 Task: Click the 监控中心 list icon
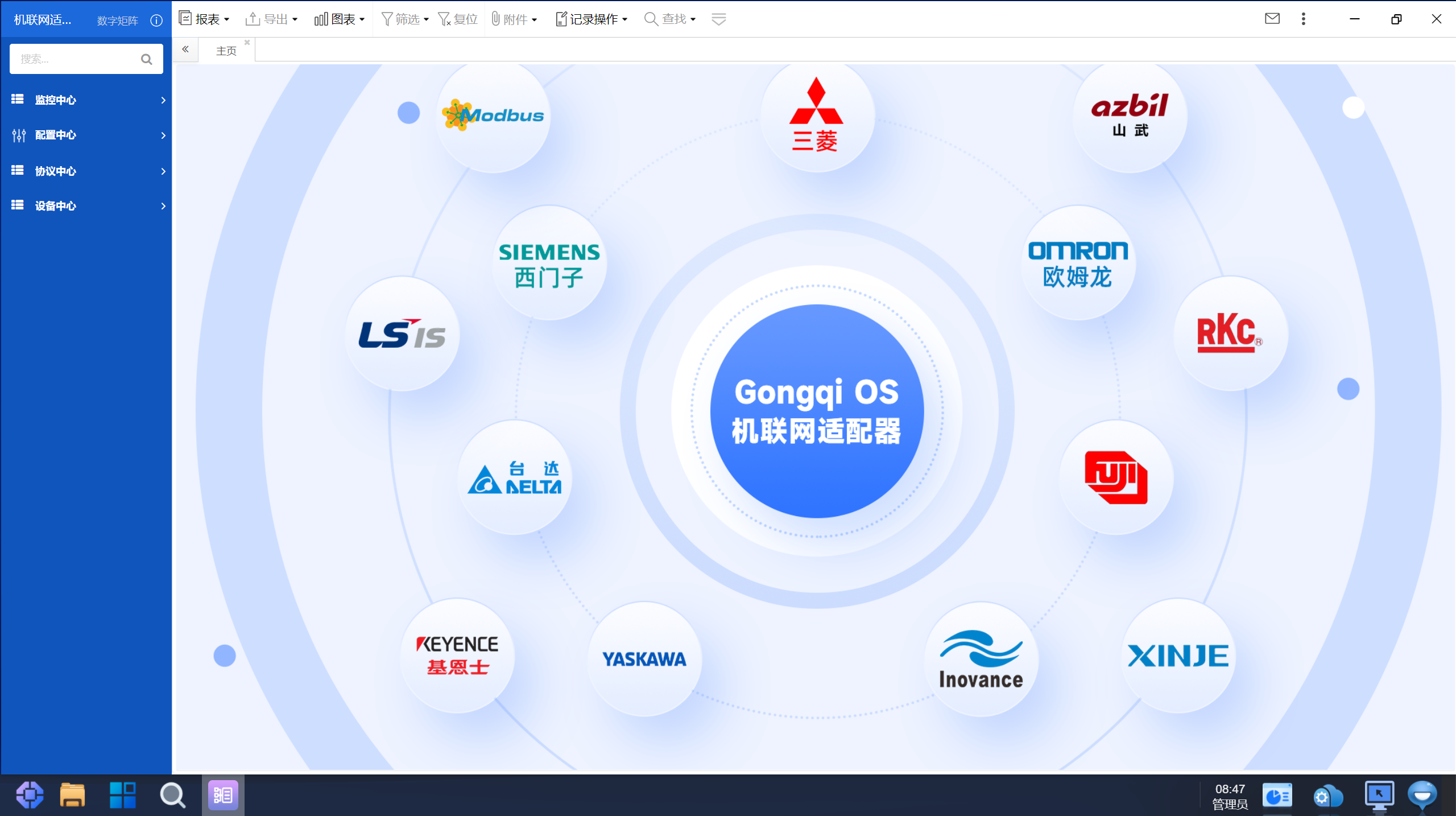coord(18,99)
